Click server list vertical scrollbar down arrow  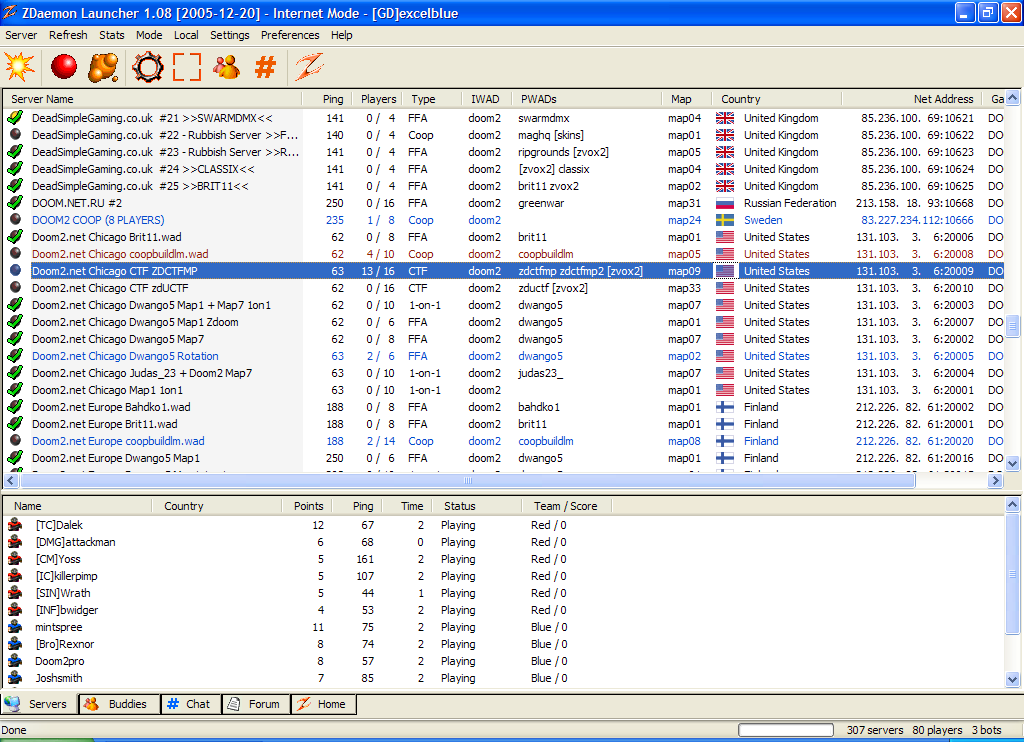1013,463
